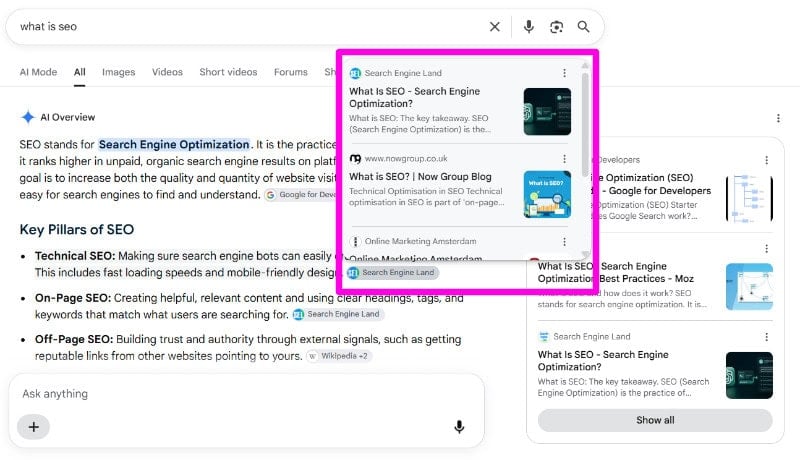Open sidebar 'What Is SEO - Search Engine Optimization?' link
The image size is (800, 460).
pyautogui.click(x=603, y=361)
